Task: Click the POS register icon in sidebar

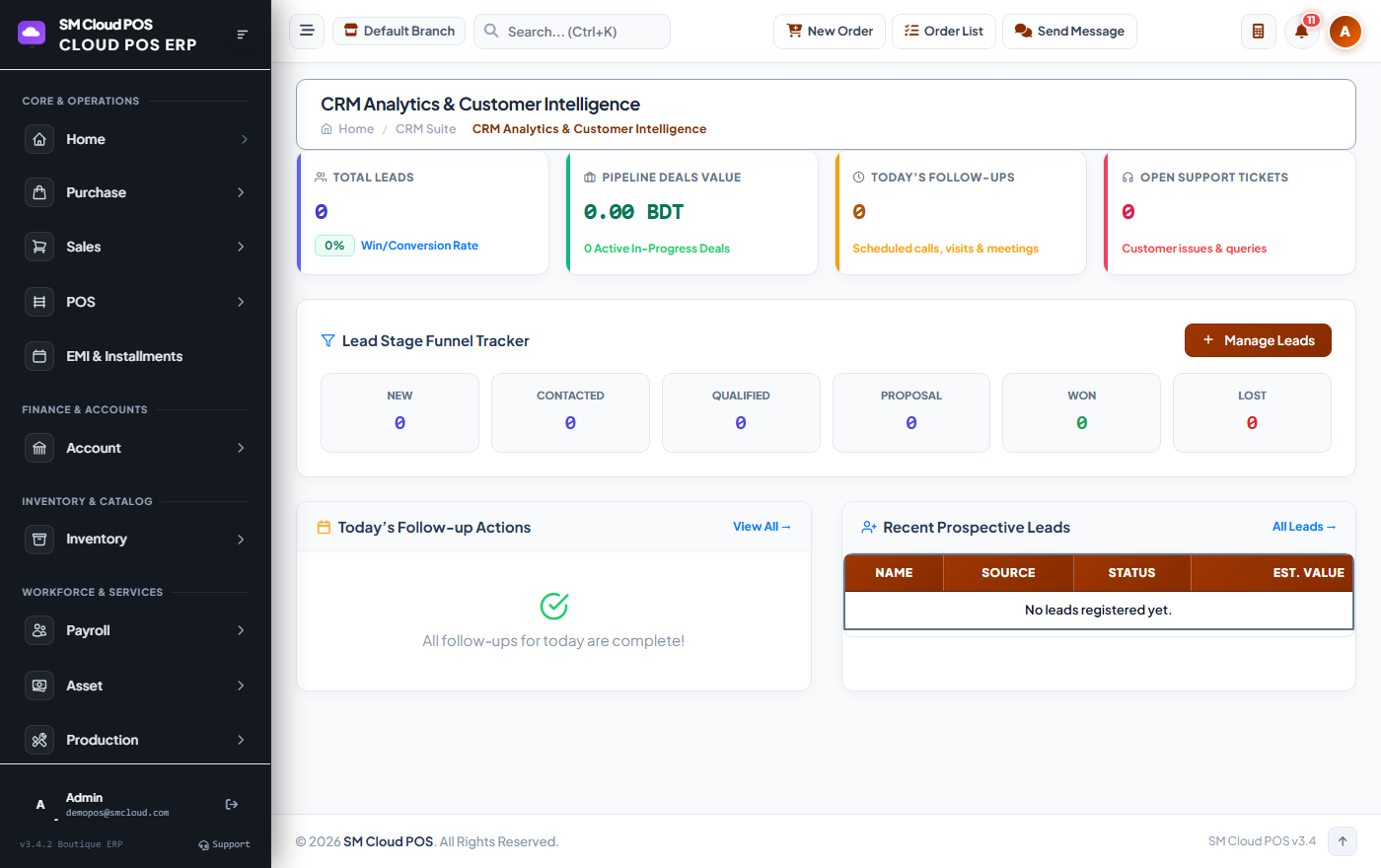Action: pyautogui.click(x=39, y=302)
